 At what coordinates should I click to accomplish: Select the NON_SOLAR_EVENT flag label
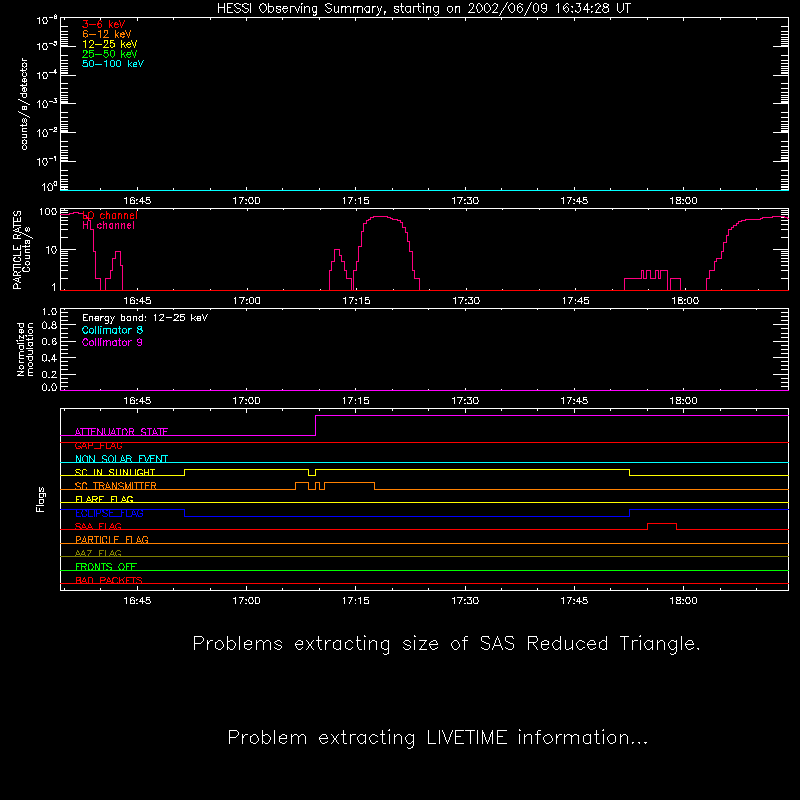click(x=121, y=459)
